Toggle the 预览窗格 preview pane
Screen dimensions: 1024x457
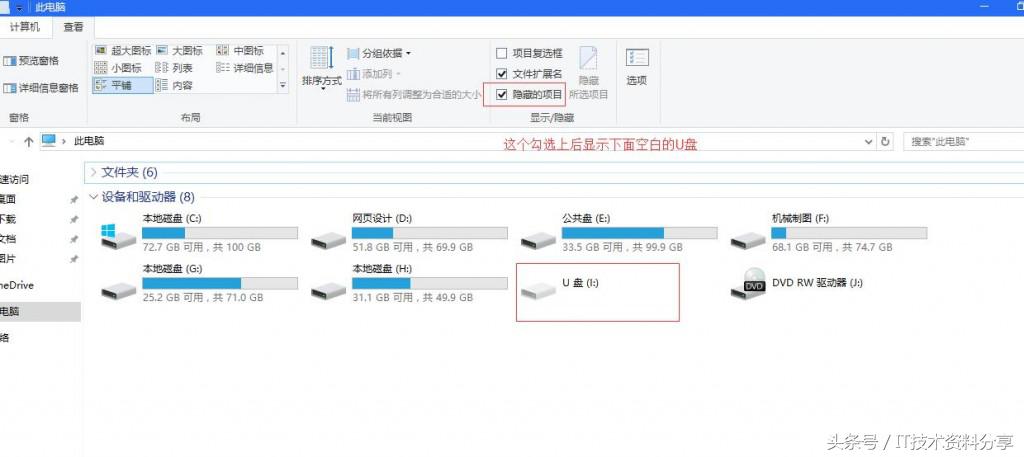31,61
